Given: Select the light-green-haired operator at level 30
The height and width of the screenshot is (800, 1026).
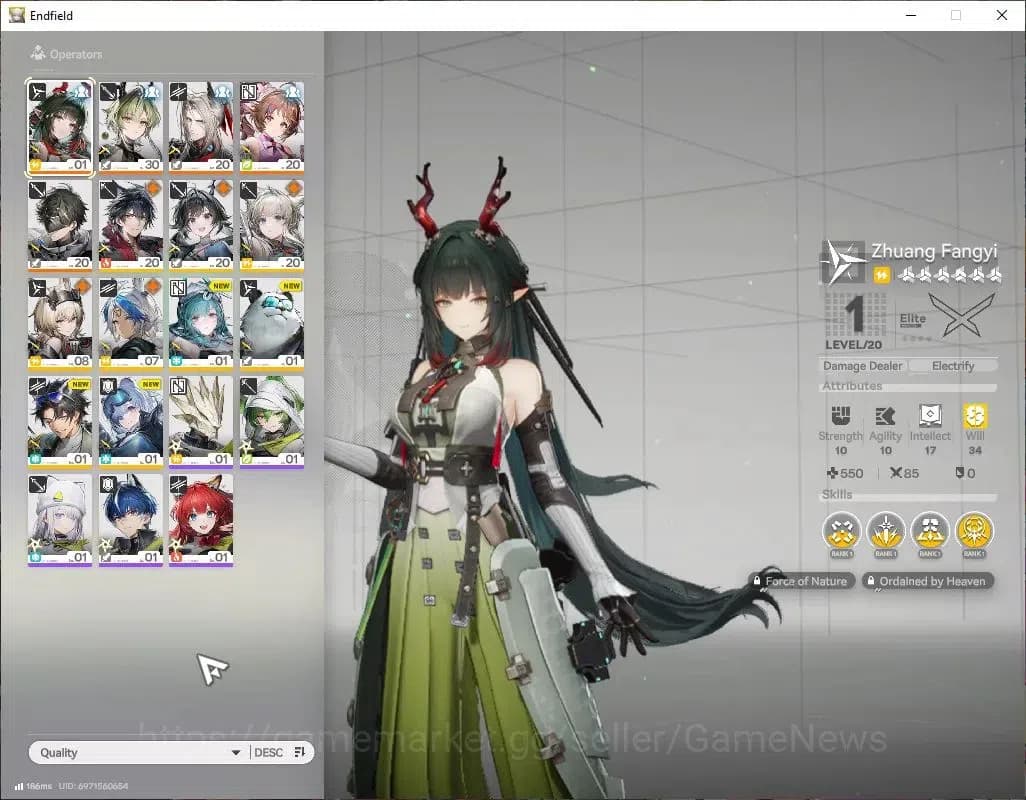Looking at the screenshot, I should pos(131,128).
